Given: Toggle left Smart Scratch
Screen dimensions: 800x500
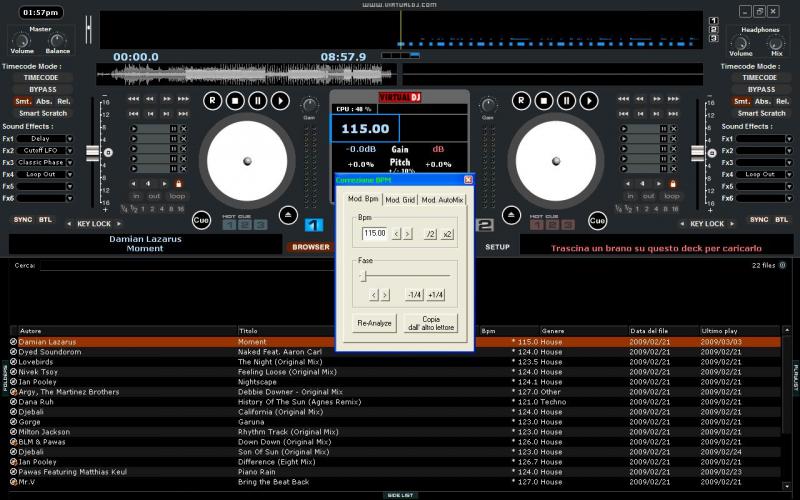Looking at the screenshot, I should pyautogui.click(x=43, y=113).
